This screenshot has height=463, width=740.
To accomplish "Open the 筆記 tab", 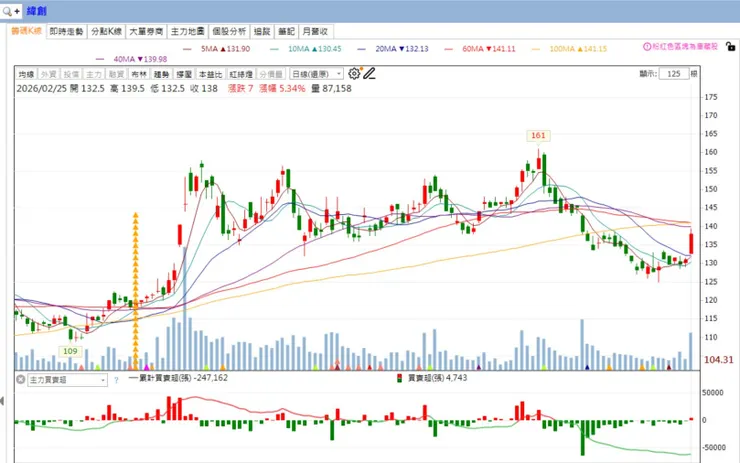I will point(286,32).
